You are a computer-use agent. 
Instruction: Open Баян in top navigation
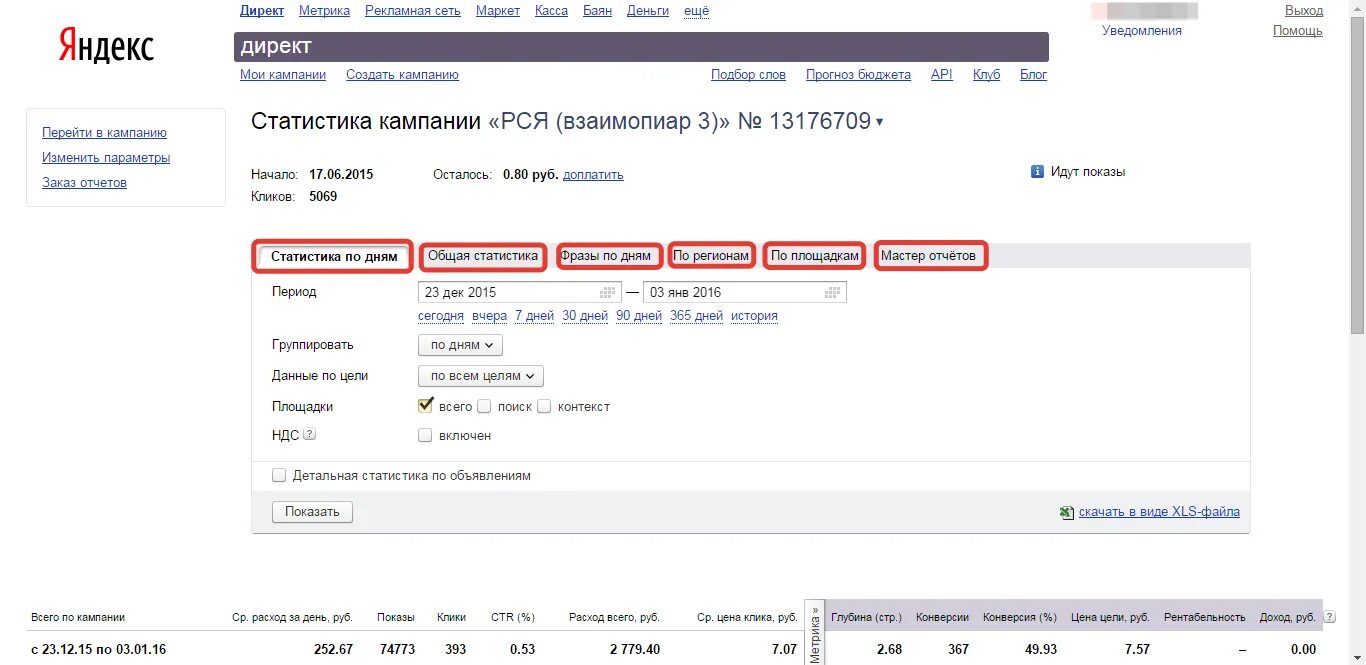click(x=597, y=11)
